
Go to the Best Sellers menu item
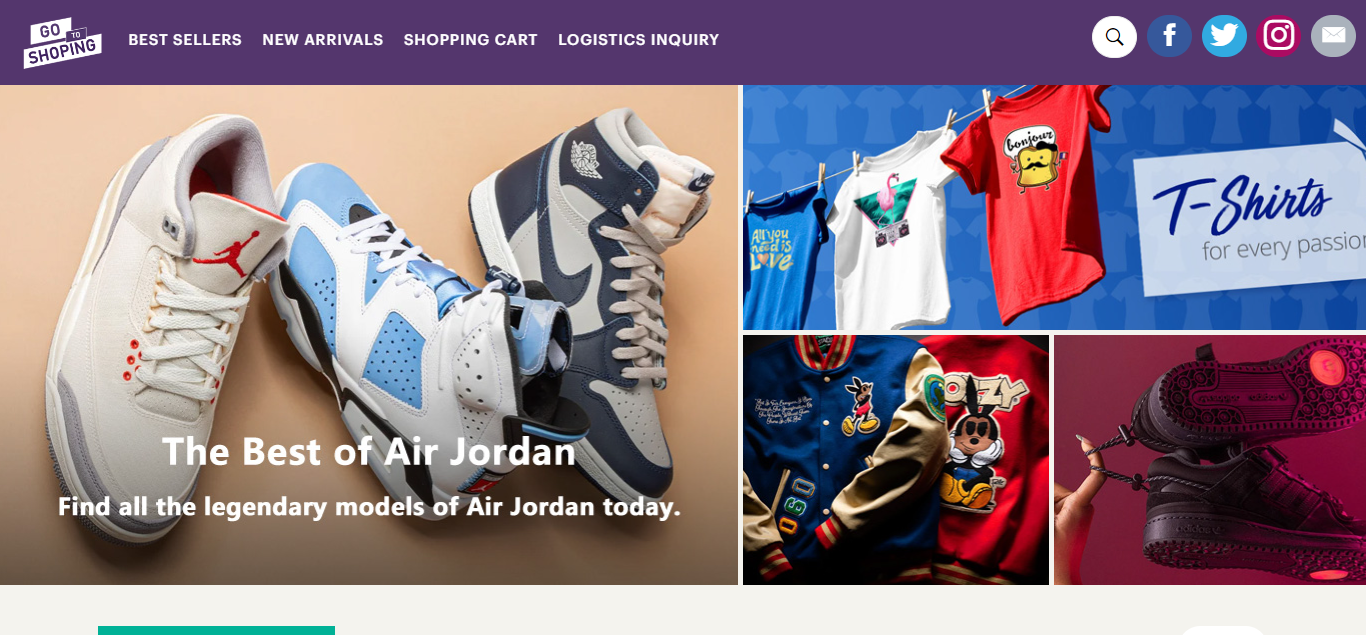[x=185, y=40]
